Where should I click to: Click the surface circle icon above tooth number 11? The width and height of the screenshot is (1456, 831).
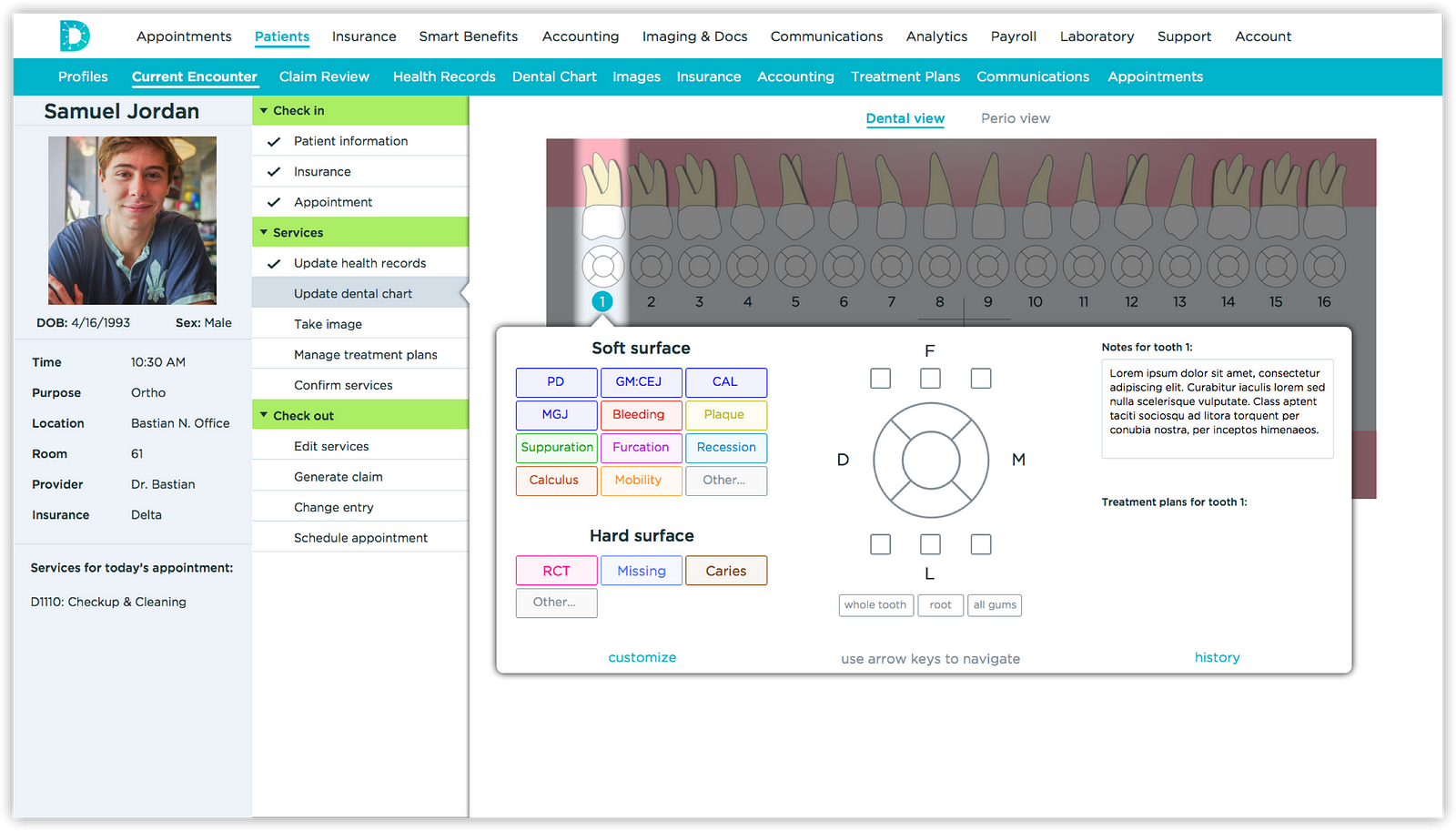[1084, 267]
